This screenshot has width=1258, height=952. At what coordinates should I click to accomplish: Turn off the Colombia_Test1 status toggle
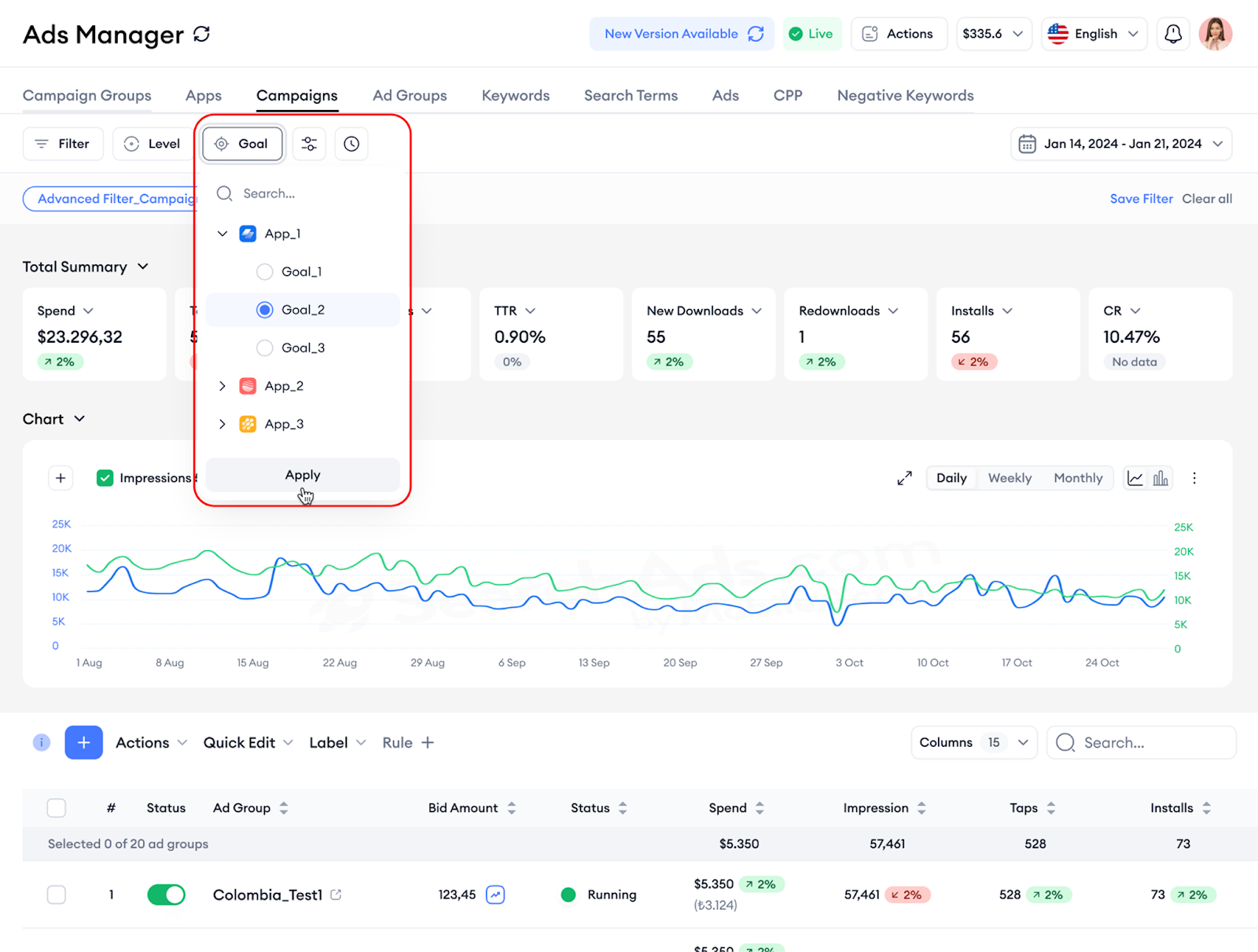coord(166,895)
